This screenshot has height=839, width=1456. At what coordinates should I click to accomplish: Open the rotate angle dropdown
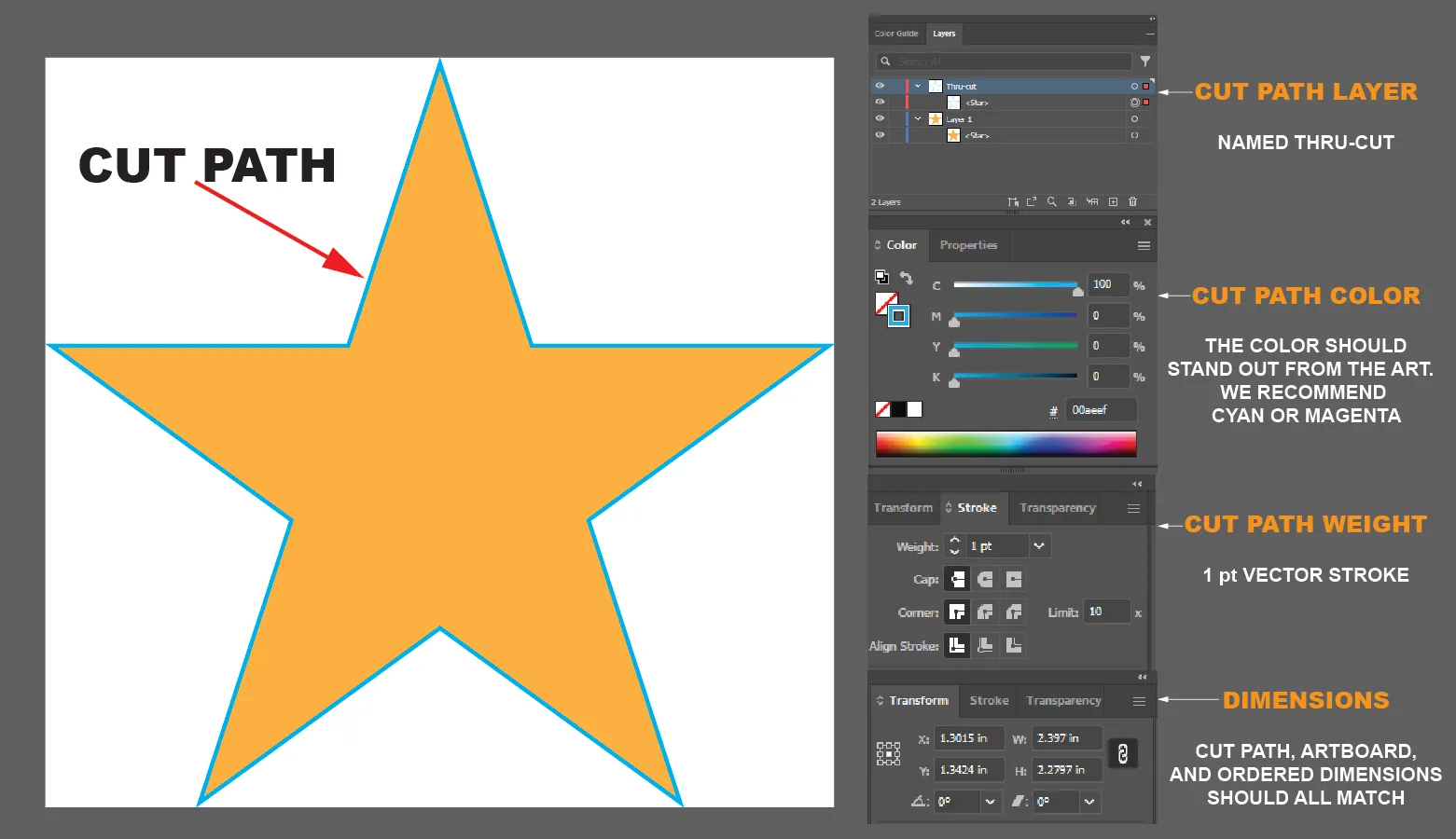coord(990,802)
